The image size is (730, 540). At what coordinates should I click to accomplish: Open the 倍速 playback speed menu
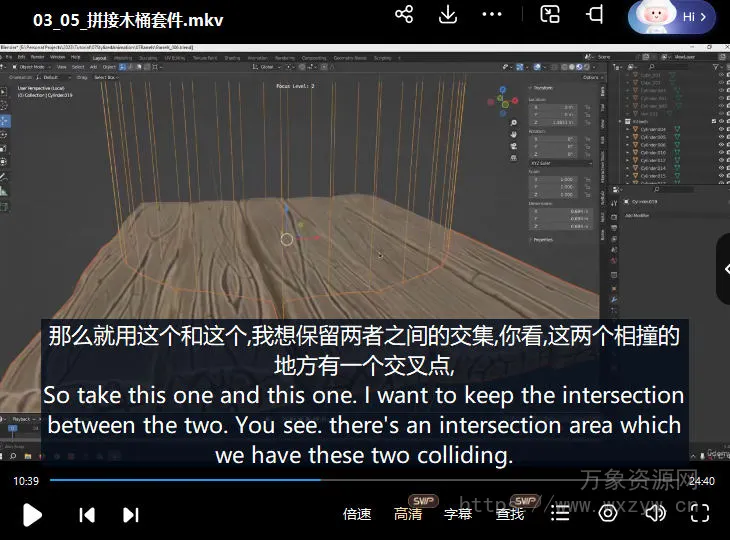(x=357, y=514)
